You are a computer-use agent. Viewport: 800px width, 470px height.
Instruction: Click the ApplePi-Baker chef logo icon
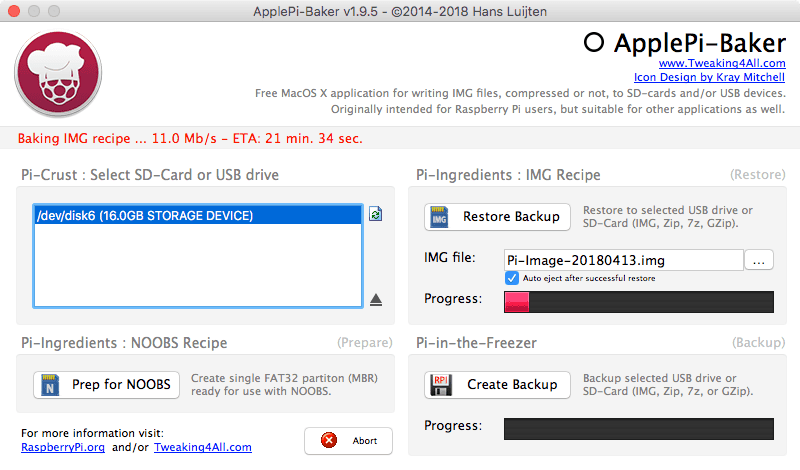coord(57,76)
